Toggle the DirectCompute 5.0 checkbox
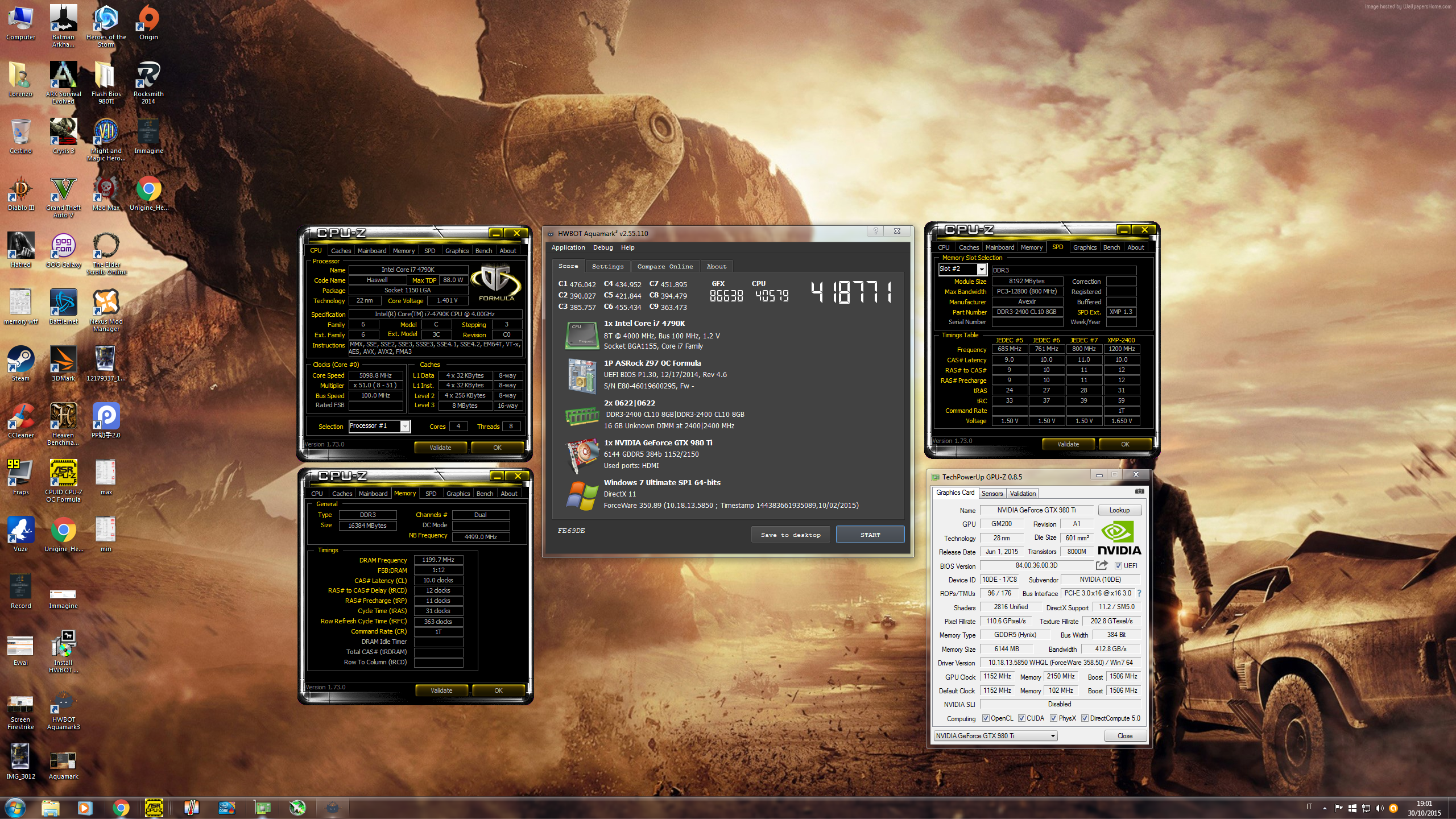This screenshot has width=1456, height=819. click(x=1085, y=718)
